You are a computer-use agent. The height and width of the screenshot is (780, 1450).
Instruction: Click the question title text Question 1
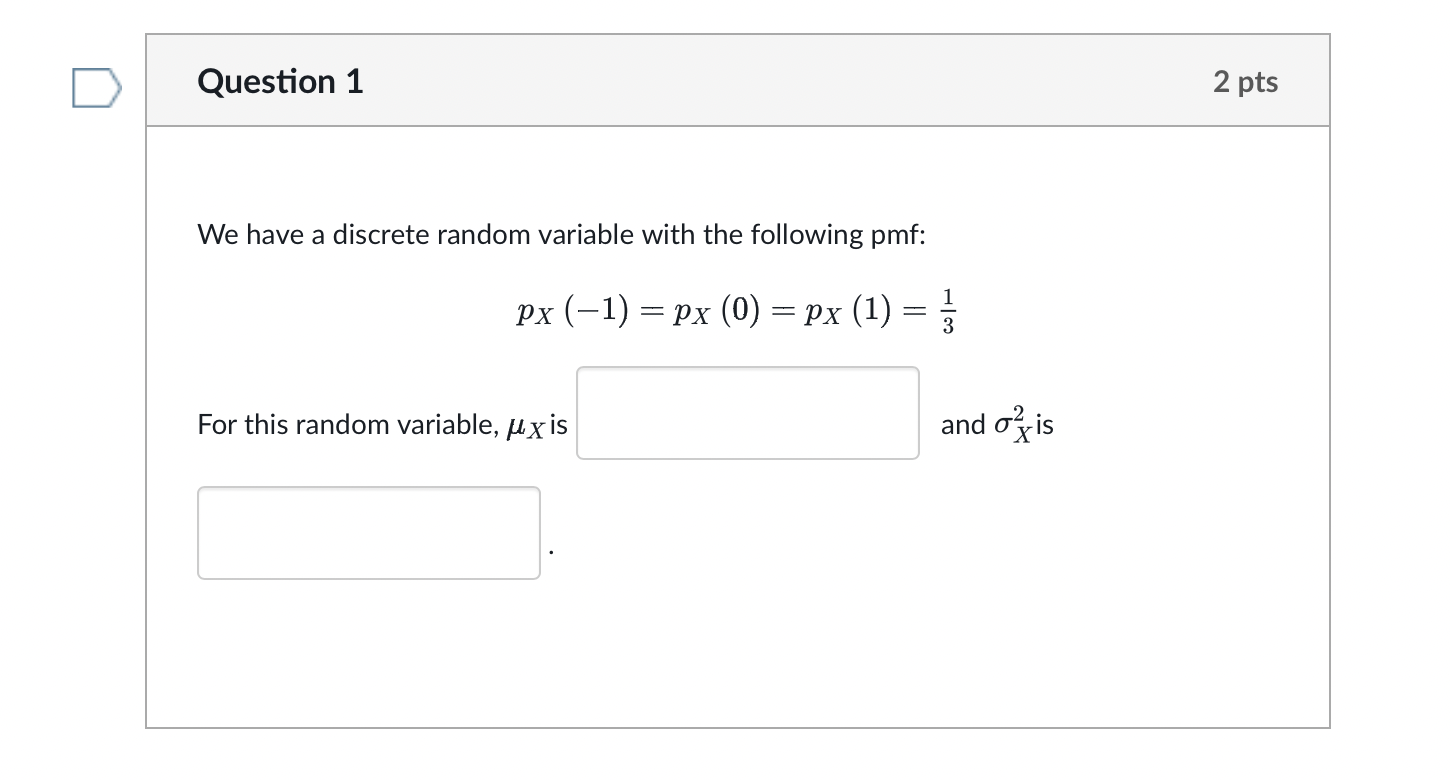tap(280, 82)
